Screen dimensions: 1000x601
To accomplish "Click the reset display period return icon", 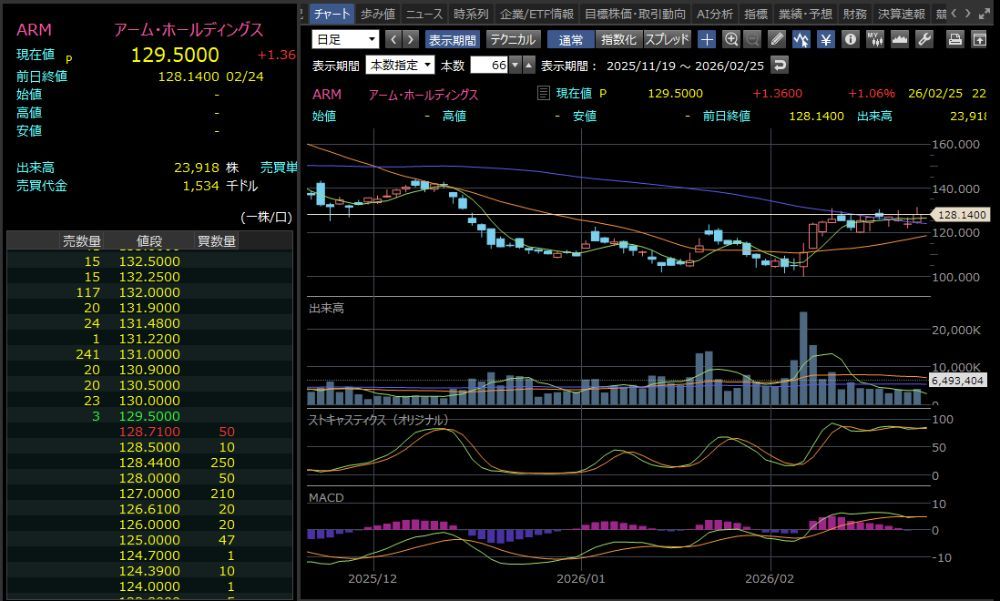I will [x=779, y=65].
